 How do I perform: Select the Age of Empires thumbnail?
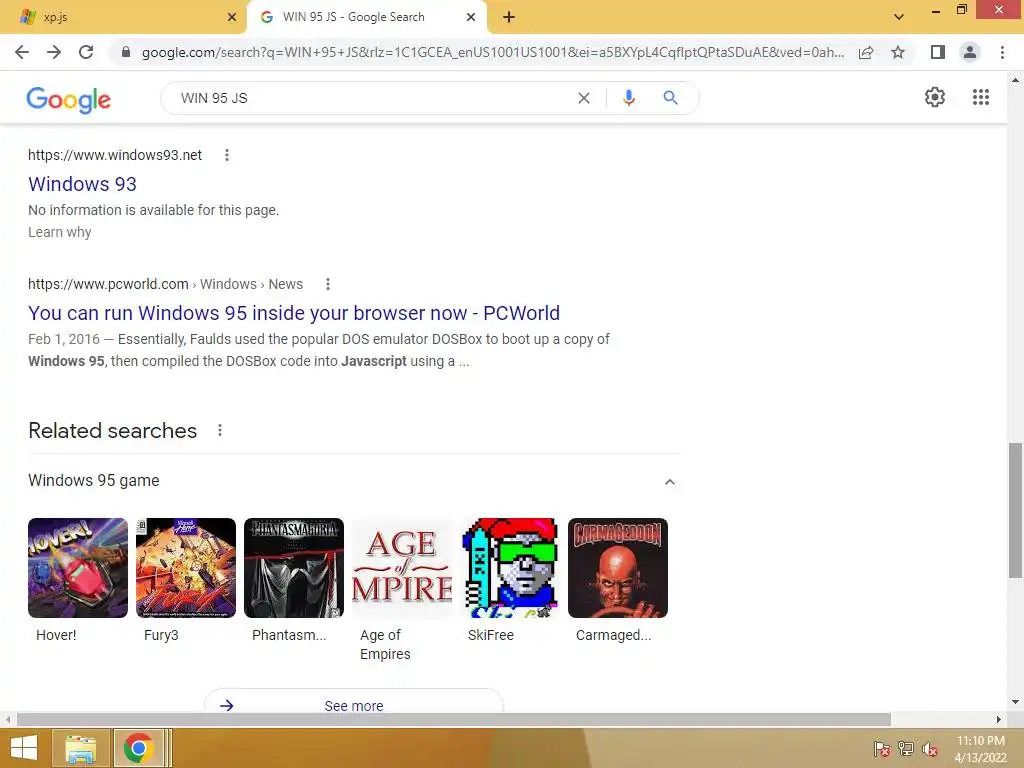coord(402,568)
